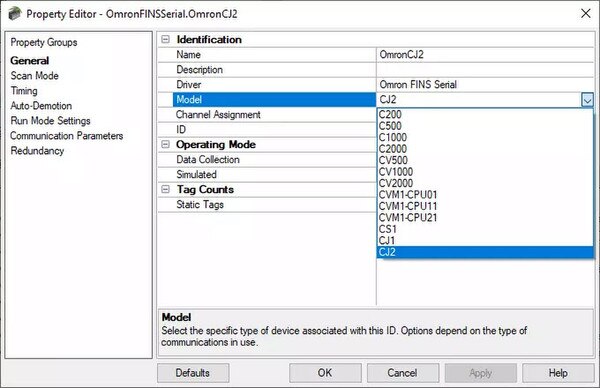
Task: Click the Property Editor app icon in title bar
Action: coord(15,14)
